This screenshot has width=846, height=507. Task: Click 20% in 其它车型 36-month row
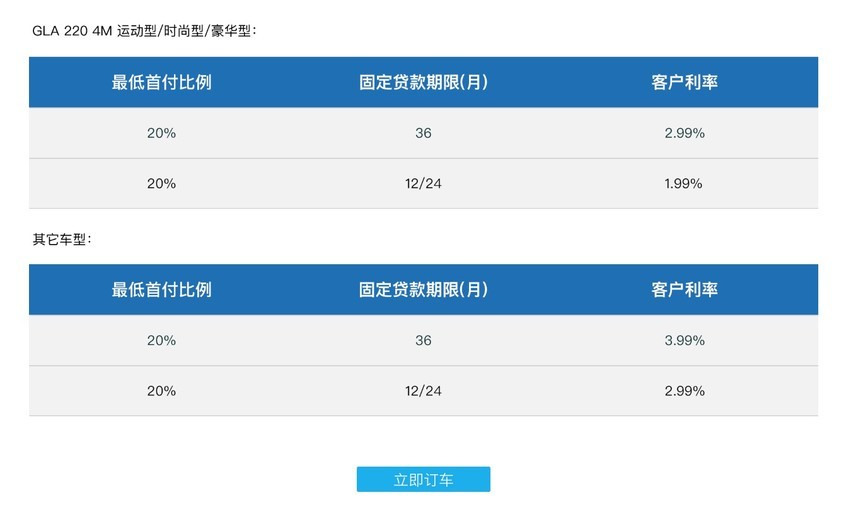click(161, 341)
